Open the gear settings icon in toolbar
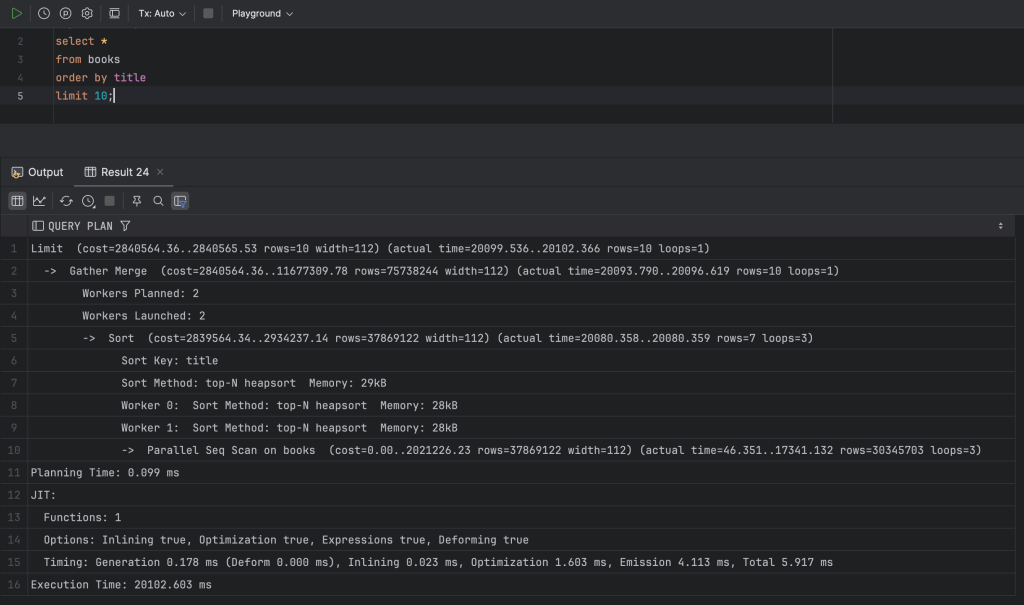The height and width of the screenshot is (605, 1024). tap(86, 13)
